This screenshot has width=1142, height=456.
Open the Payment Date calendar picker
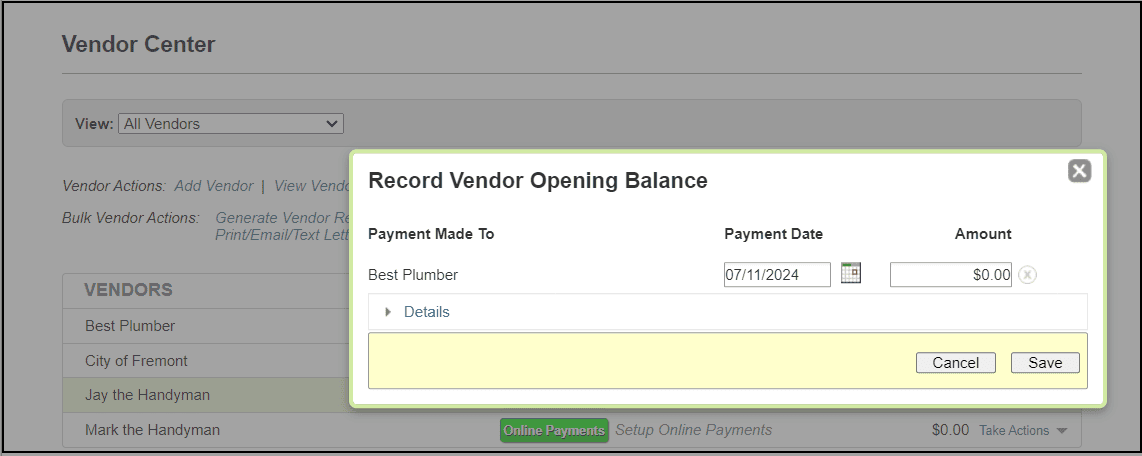[850, 273]
